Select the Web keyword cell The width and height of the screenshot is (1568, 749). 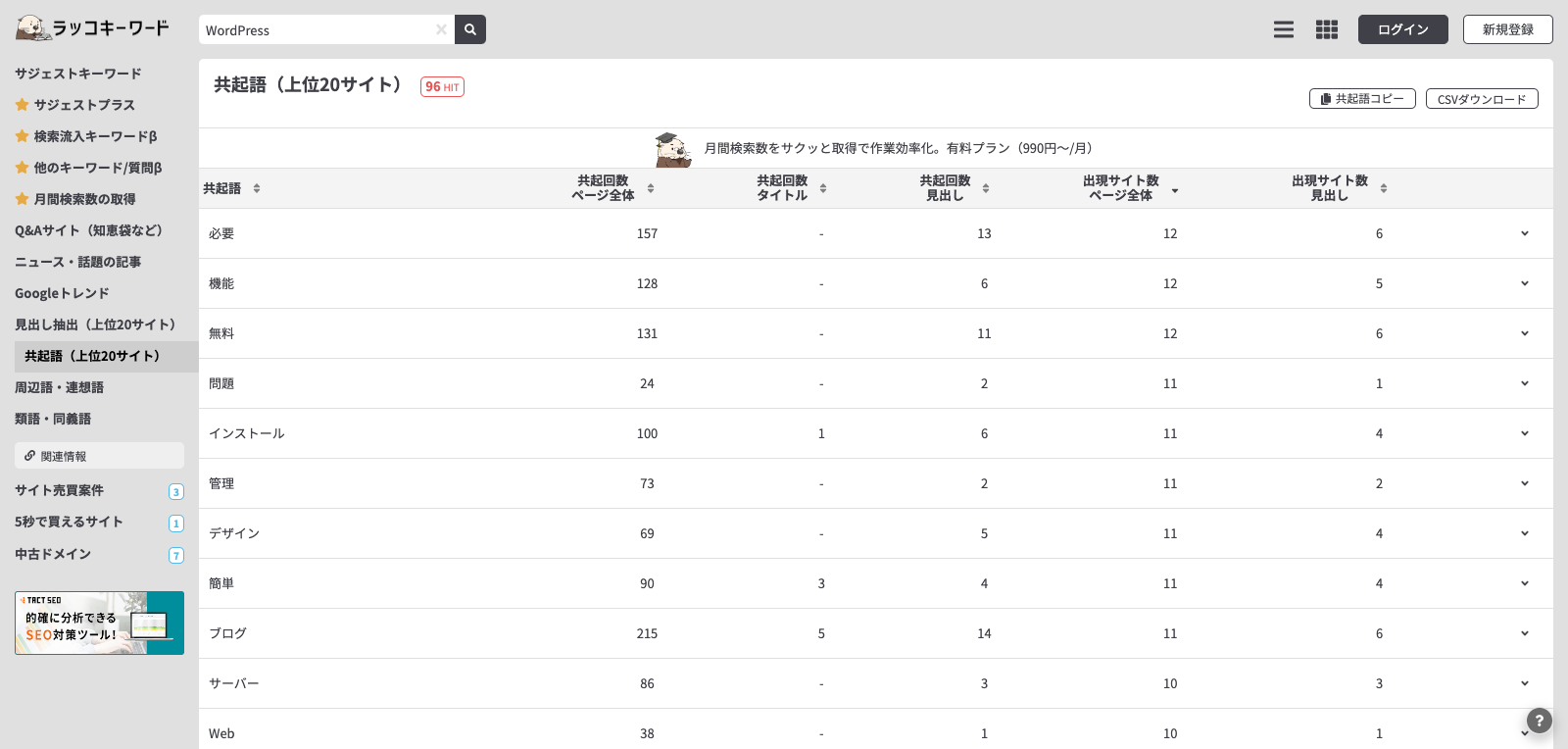[x=221, y=733]
